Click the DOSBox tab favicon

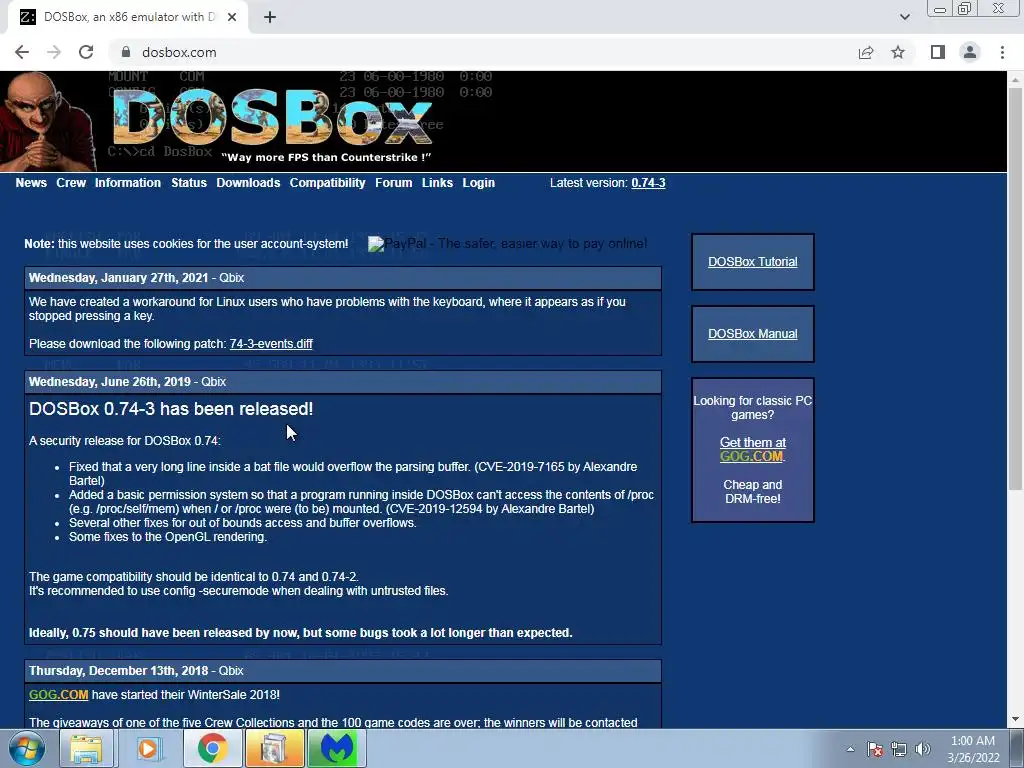pyautogui.click(x=27, y=17)
